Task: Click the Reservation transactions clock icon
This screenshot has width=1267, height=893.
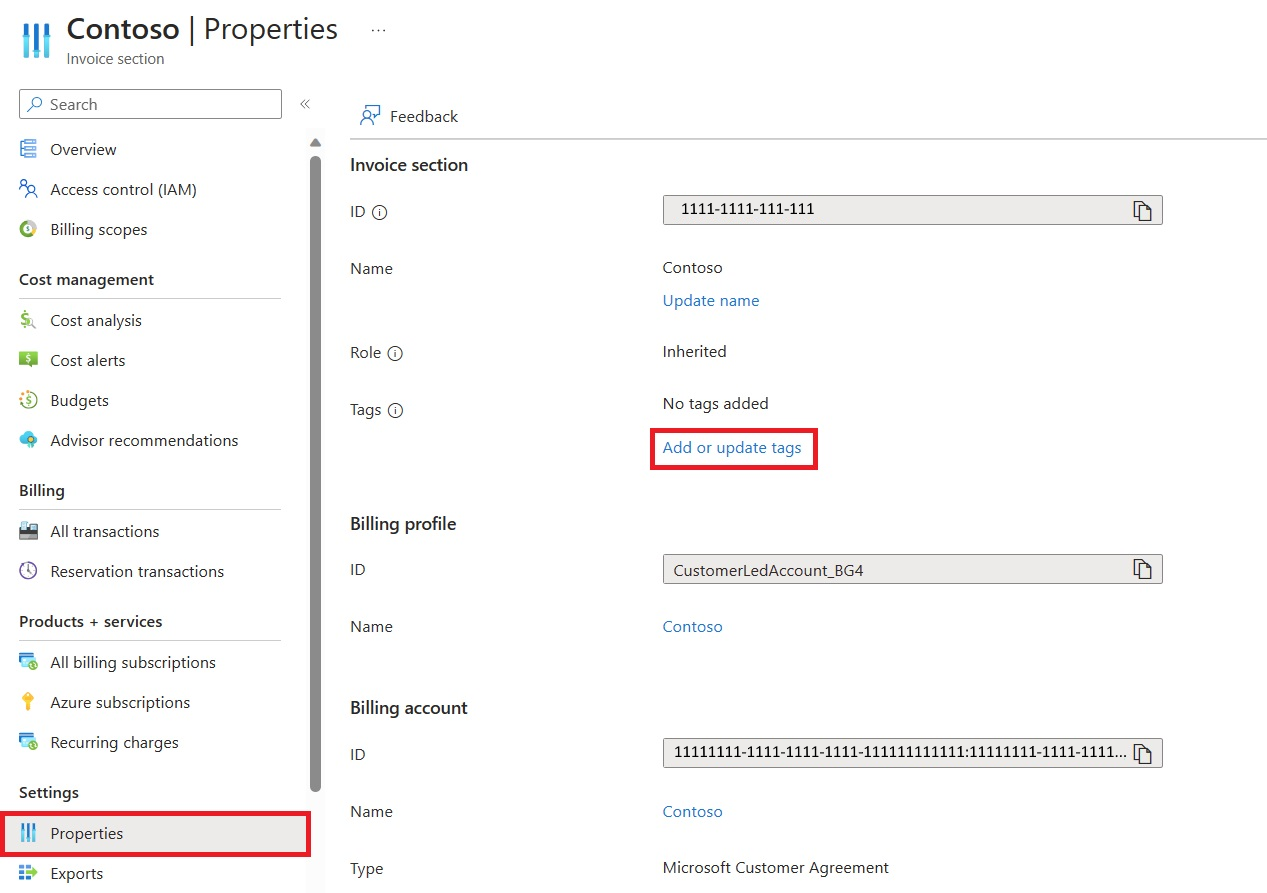Action: click(x=29, y=571)
